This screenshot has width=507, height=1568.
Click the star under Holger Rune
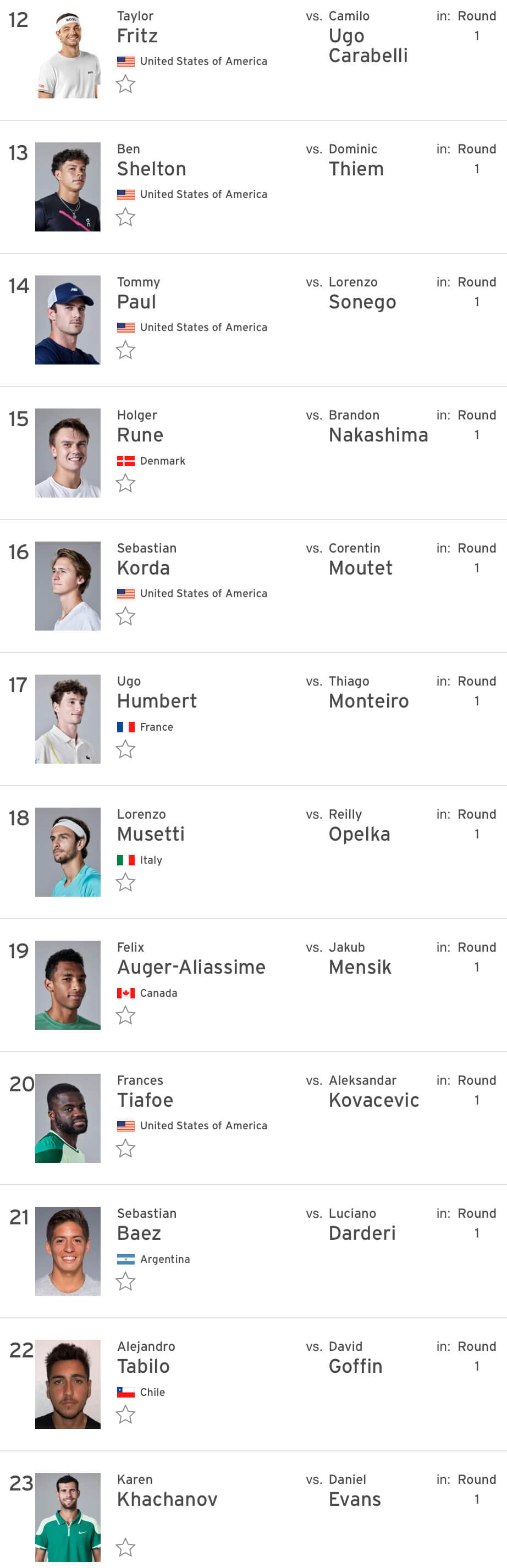[x=125, y=483]
